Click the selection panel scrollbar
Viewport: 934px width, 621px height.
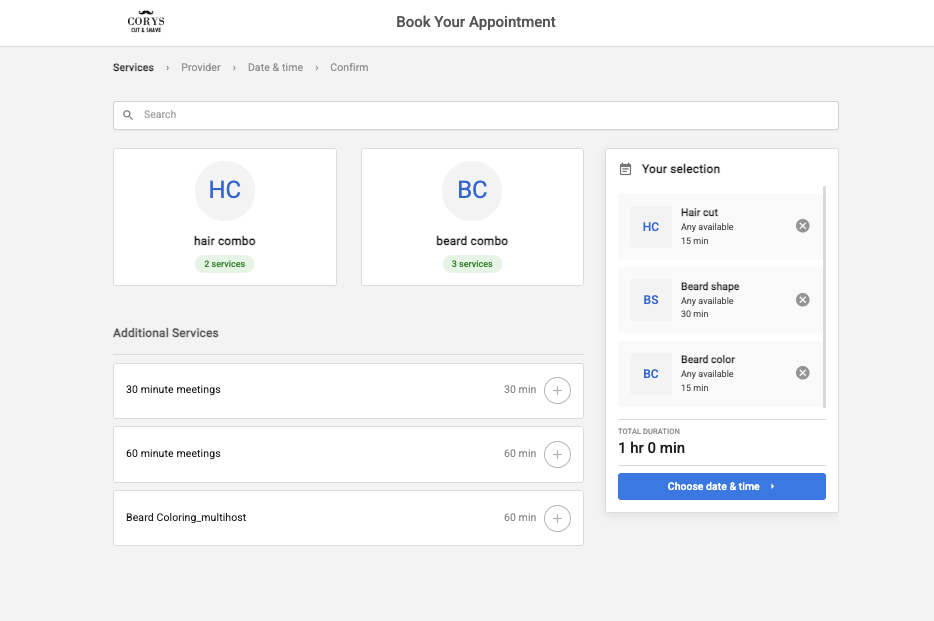coord(824,297)
